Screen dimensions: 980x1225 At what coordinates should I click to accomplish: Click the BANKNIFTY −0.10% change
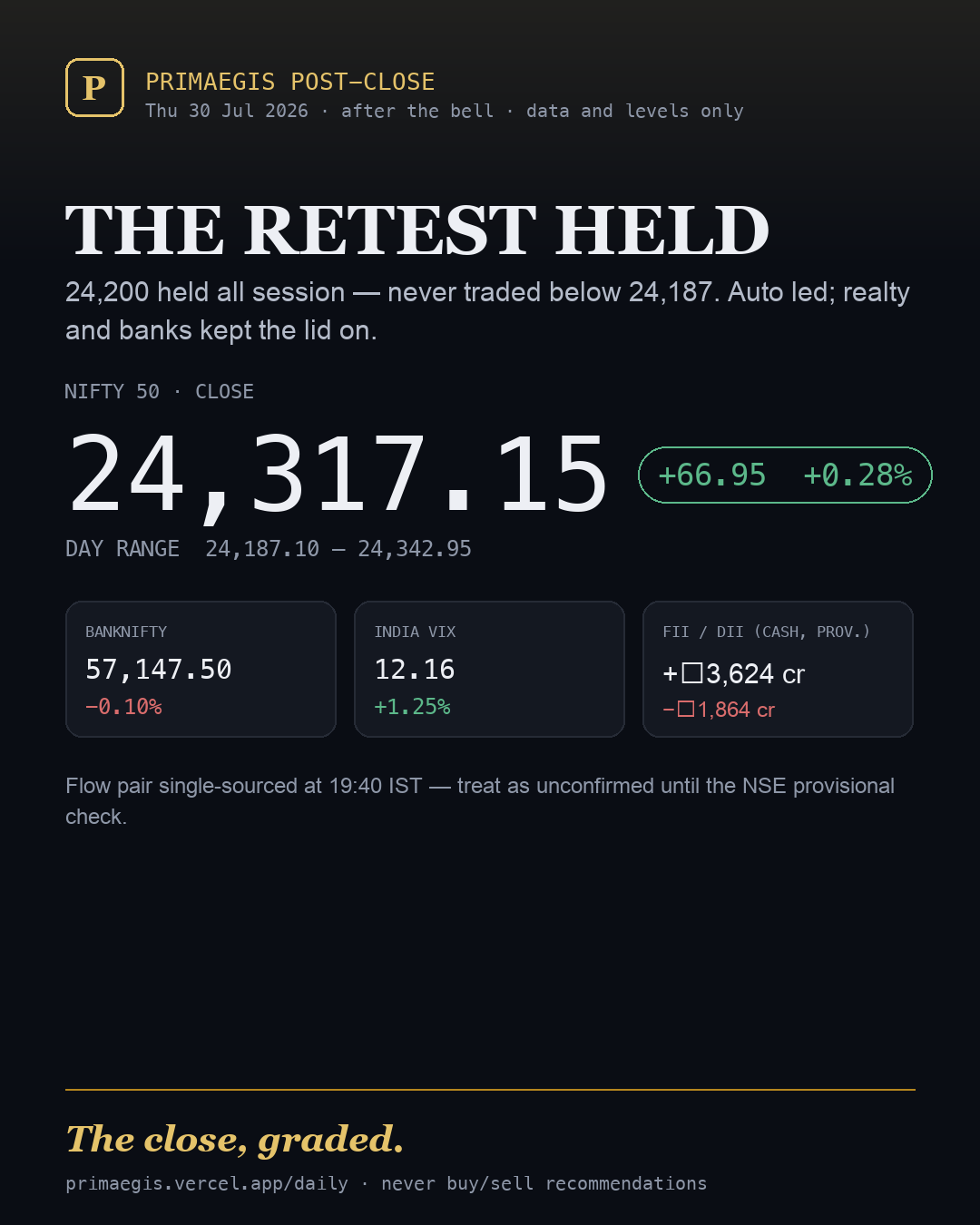(123, 707)
